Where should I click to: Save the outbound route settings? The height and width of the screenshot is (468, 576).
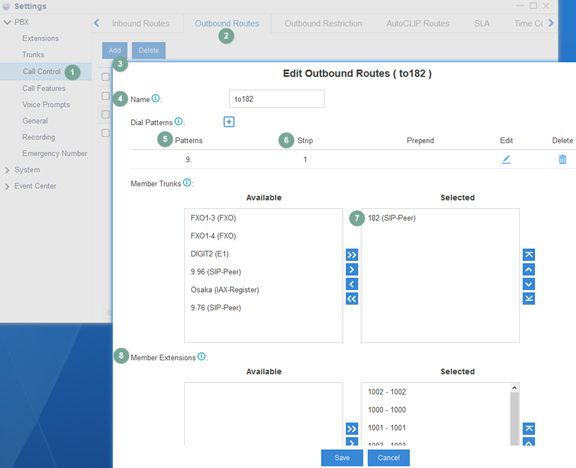[342, 458]
